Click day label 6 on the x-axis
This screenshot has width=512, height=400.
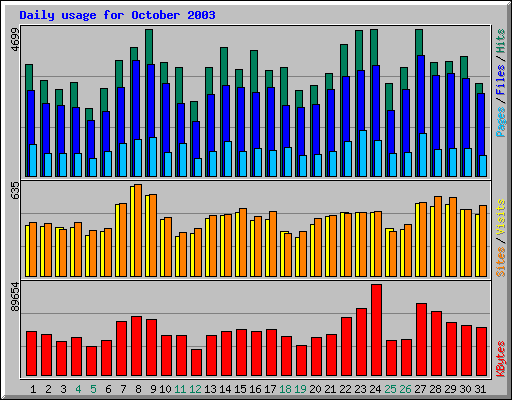108,389
